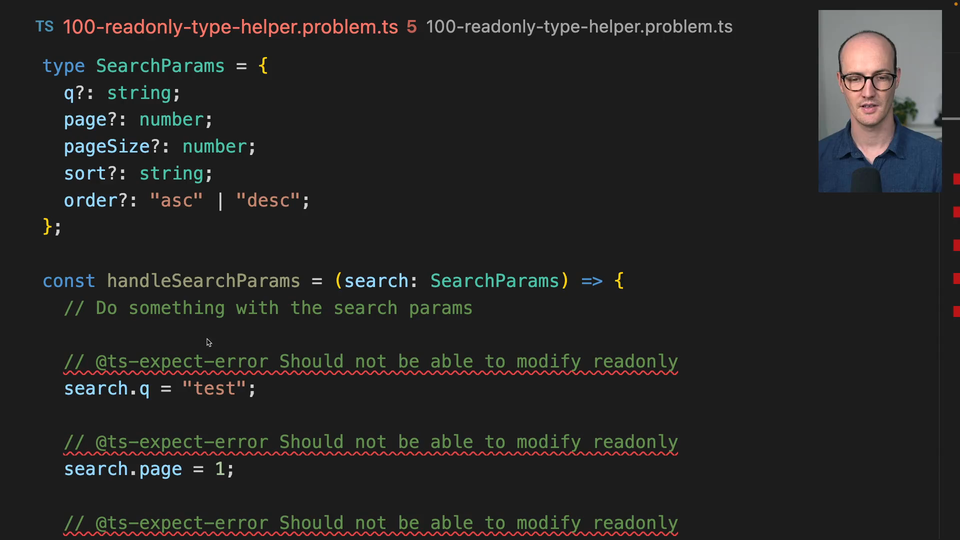Image resolution: width=960 pixels, height=540 pixels.
Task: Click the TS file icon in the tab
Action: pos(44,27)
